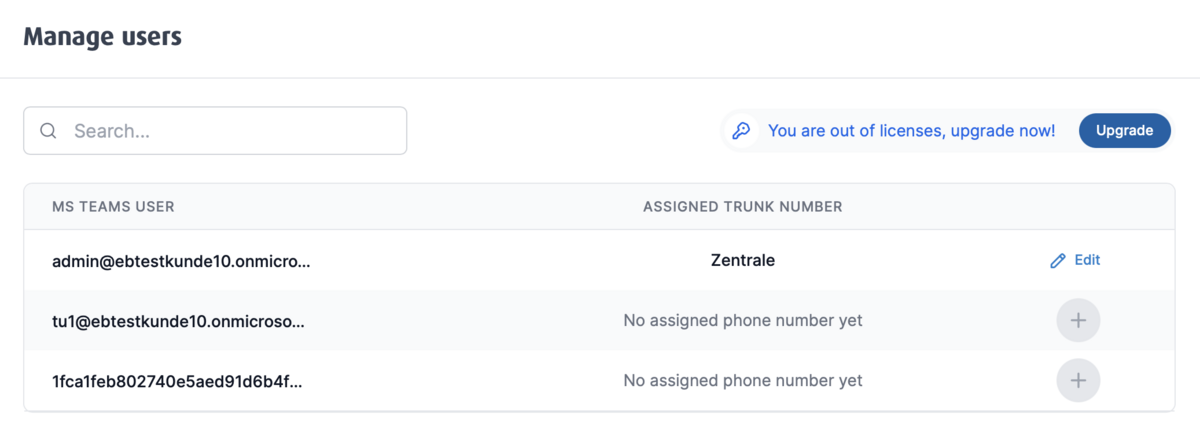
Task: Add phone number for 1fca1feb user
Action: [1078, 381]
